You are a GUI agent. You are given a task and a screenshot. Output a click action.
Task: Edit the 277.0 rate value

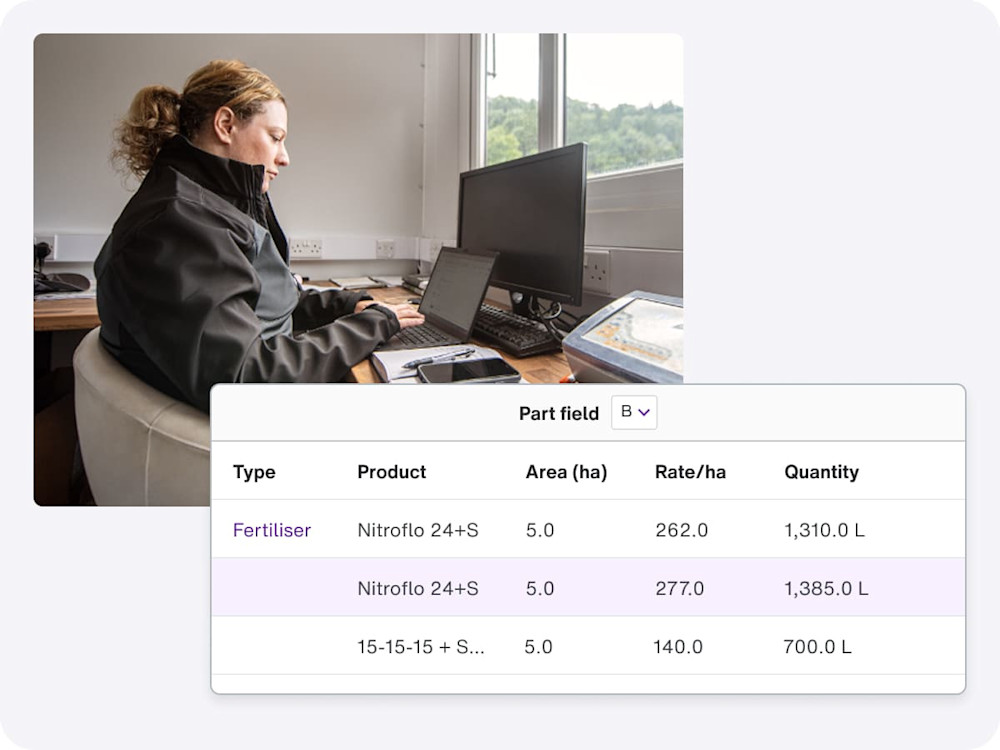(679, 589)
